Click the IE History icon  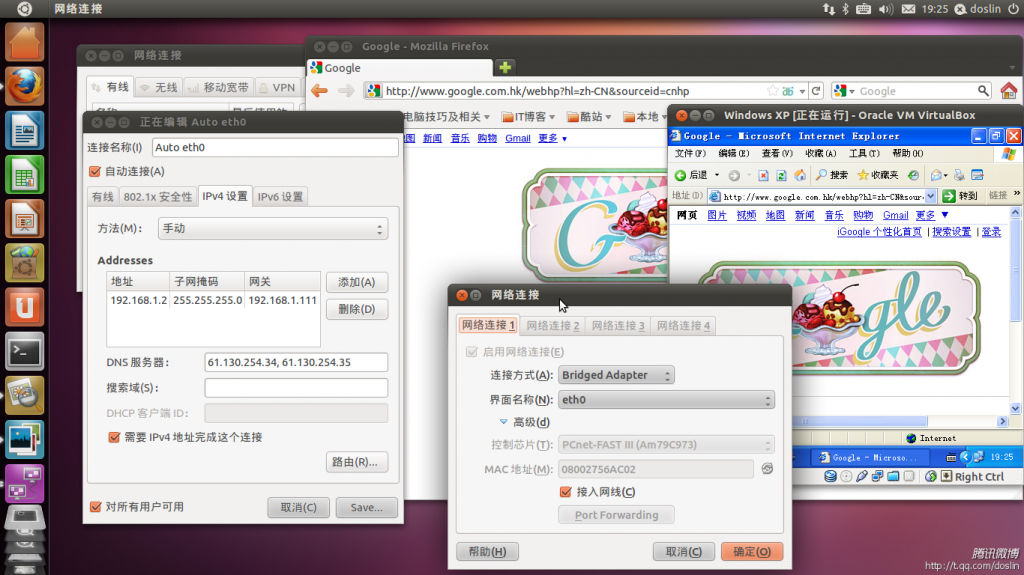click(x=914, y=175)
